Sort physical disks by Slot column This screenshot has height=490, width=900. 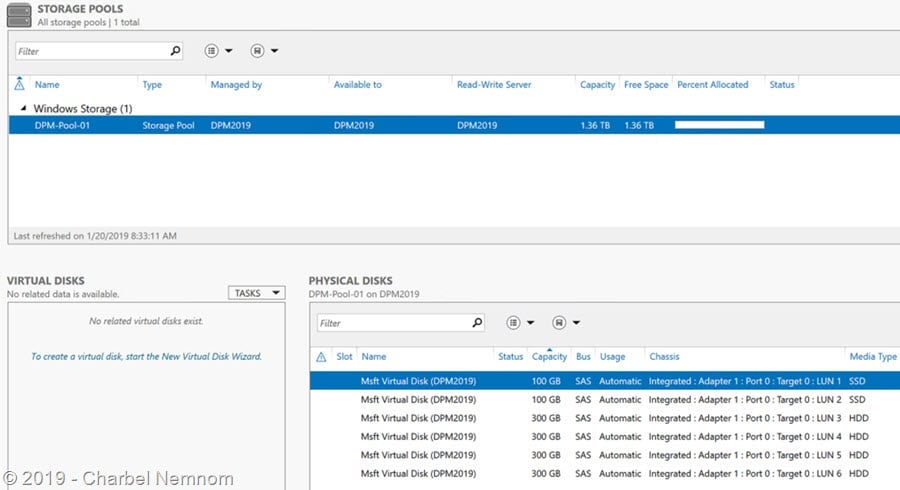click(344, 356)
